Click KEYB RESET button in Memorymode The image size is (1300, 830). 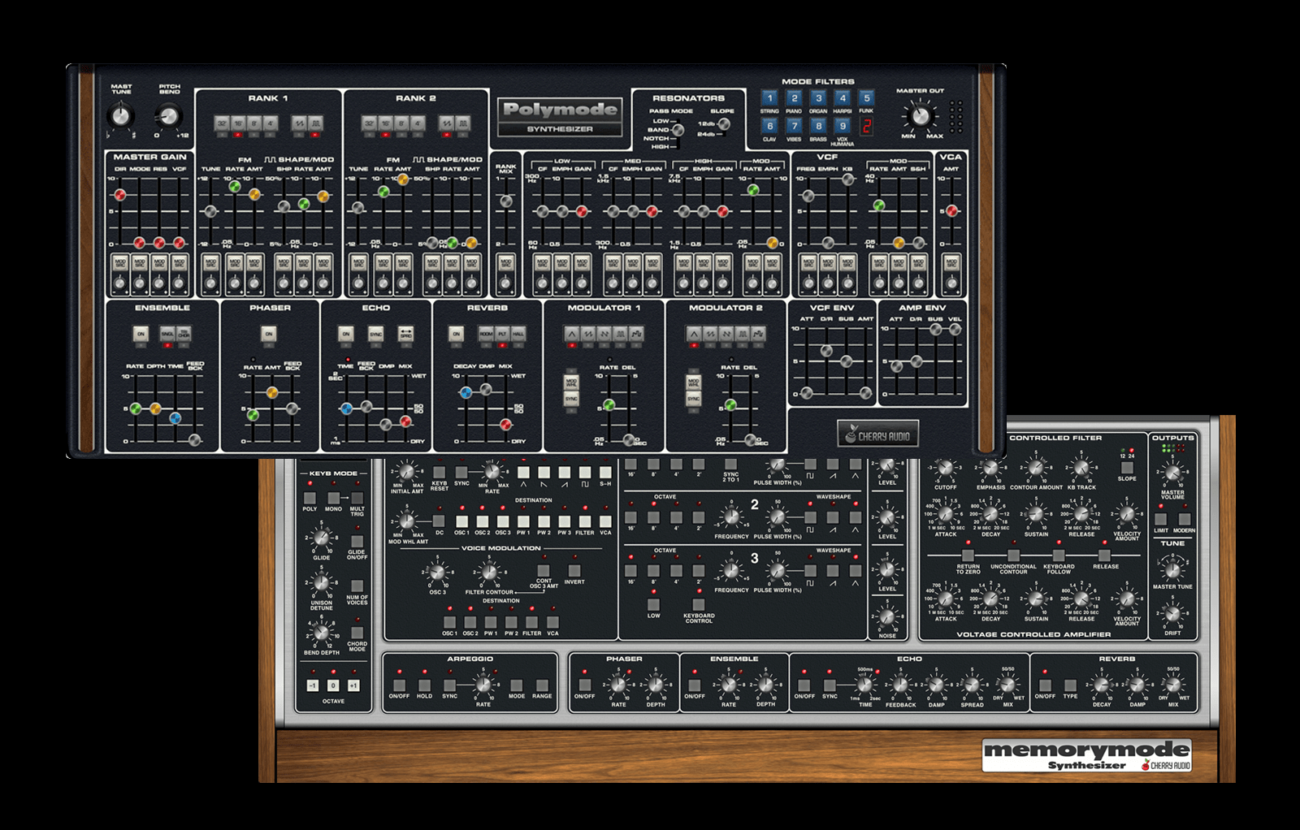[439, 471]
